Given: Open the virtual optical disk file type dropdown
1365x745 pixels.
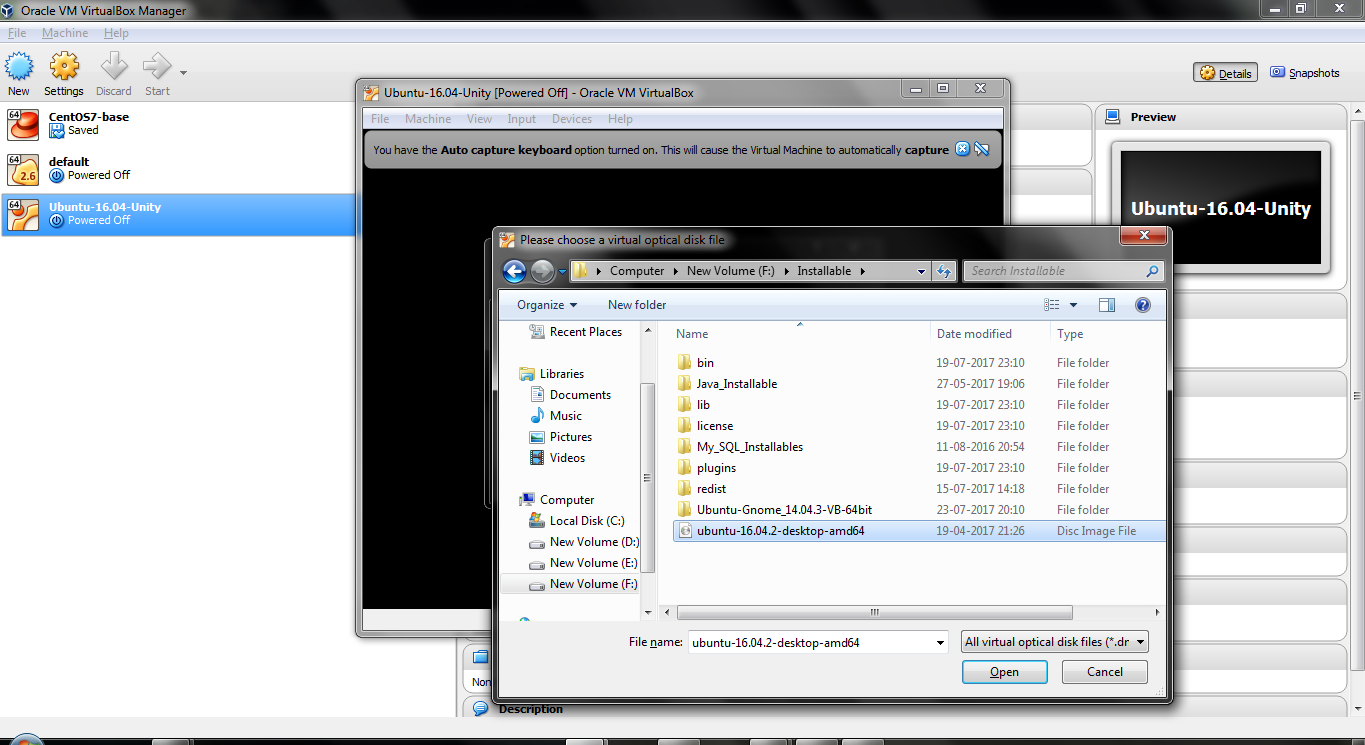Looking at the screenshot, I should tap(1055, 642).
